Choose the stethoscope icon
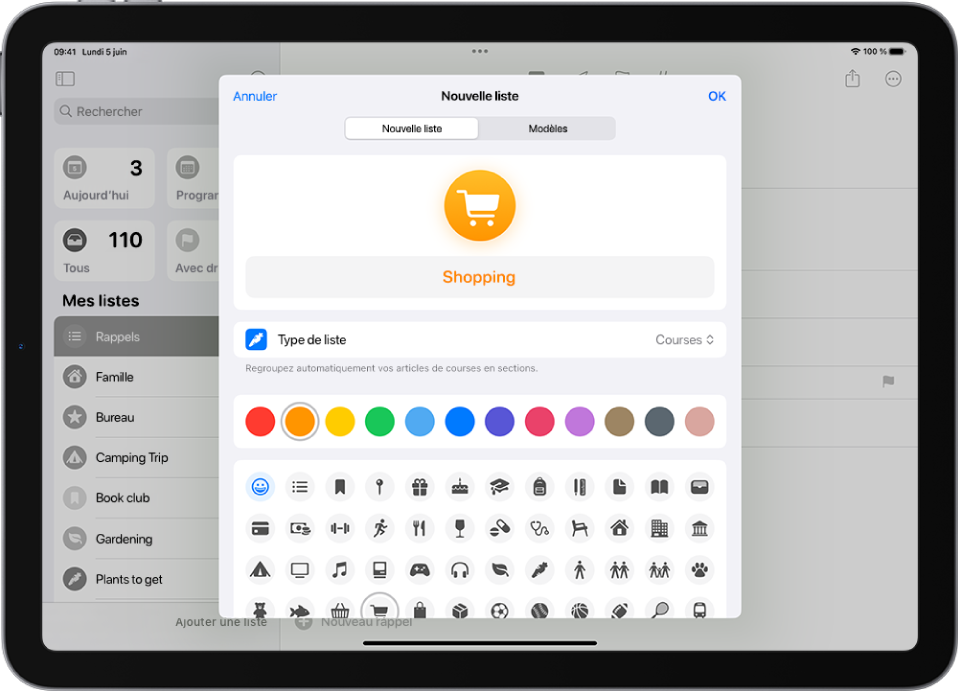The width and height of the screenshot is (958, 692). click(x=539, y=528)
